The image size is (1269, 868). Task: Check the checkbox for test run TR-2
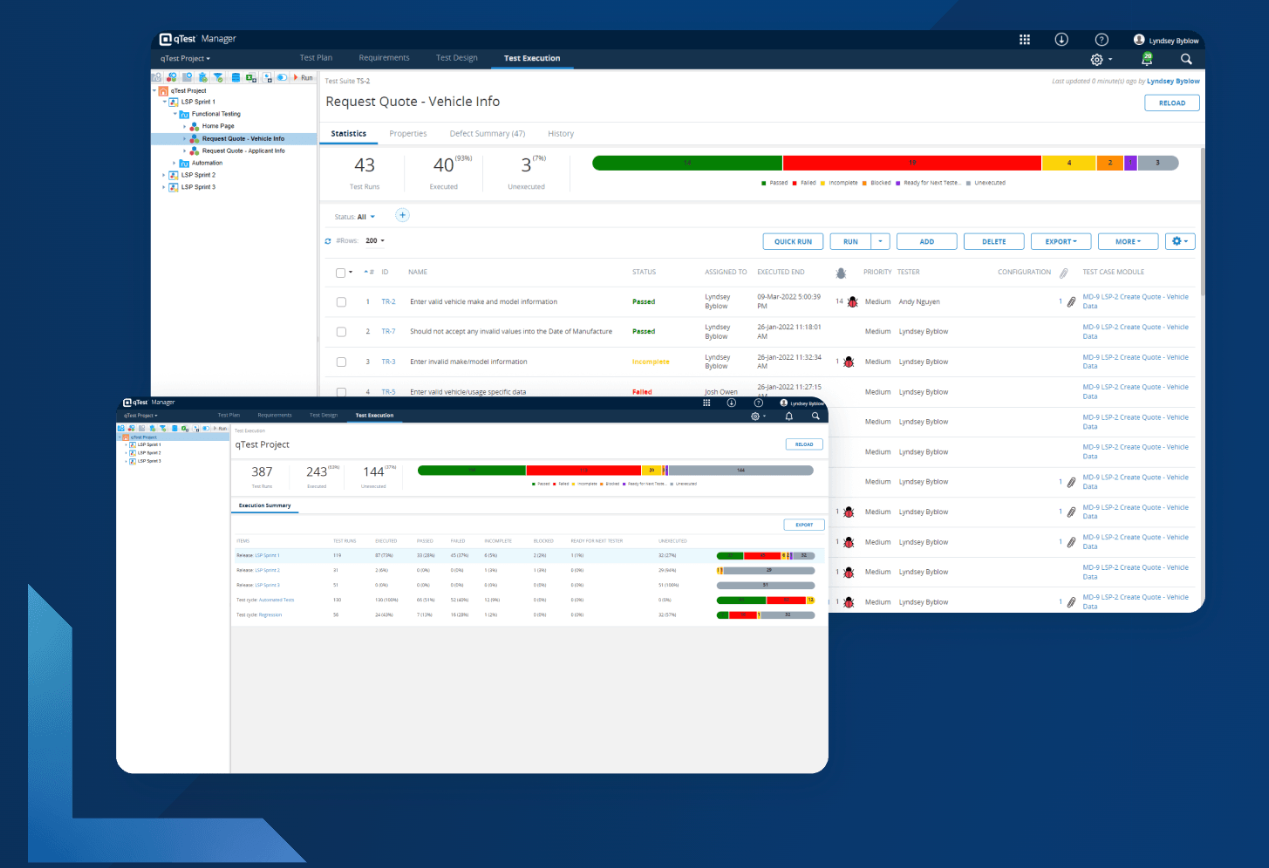click(339, 301)
